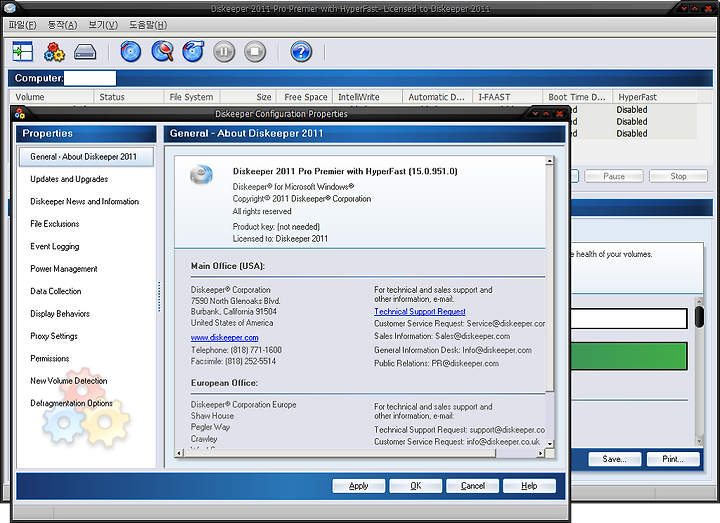Click the disc with arrow toolbar icon
Viewport: 720px width, 523px height.
pos(193,51)
